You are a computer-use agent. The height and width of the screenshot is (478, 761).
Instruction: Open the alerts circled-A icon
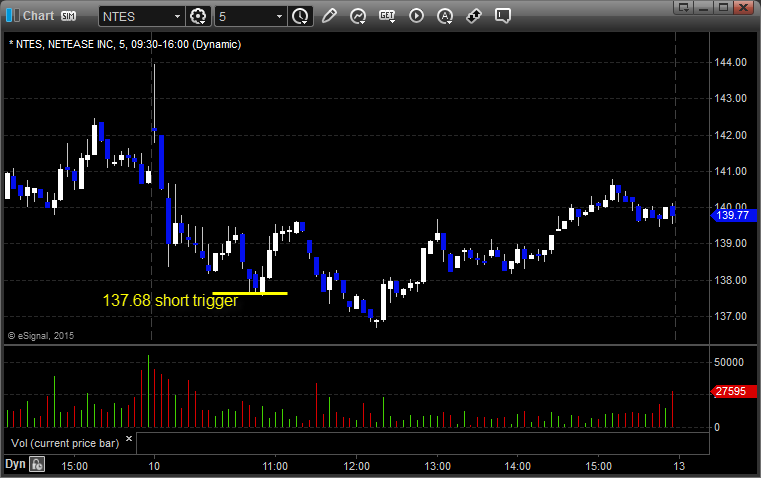(445, 16)
